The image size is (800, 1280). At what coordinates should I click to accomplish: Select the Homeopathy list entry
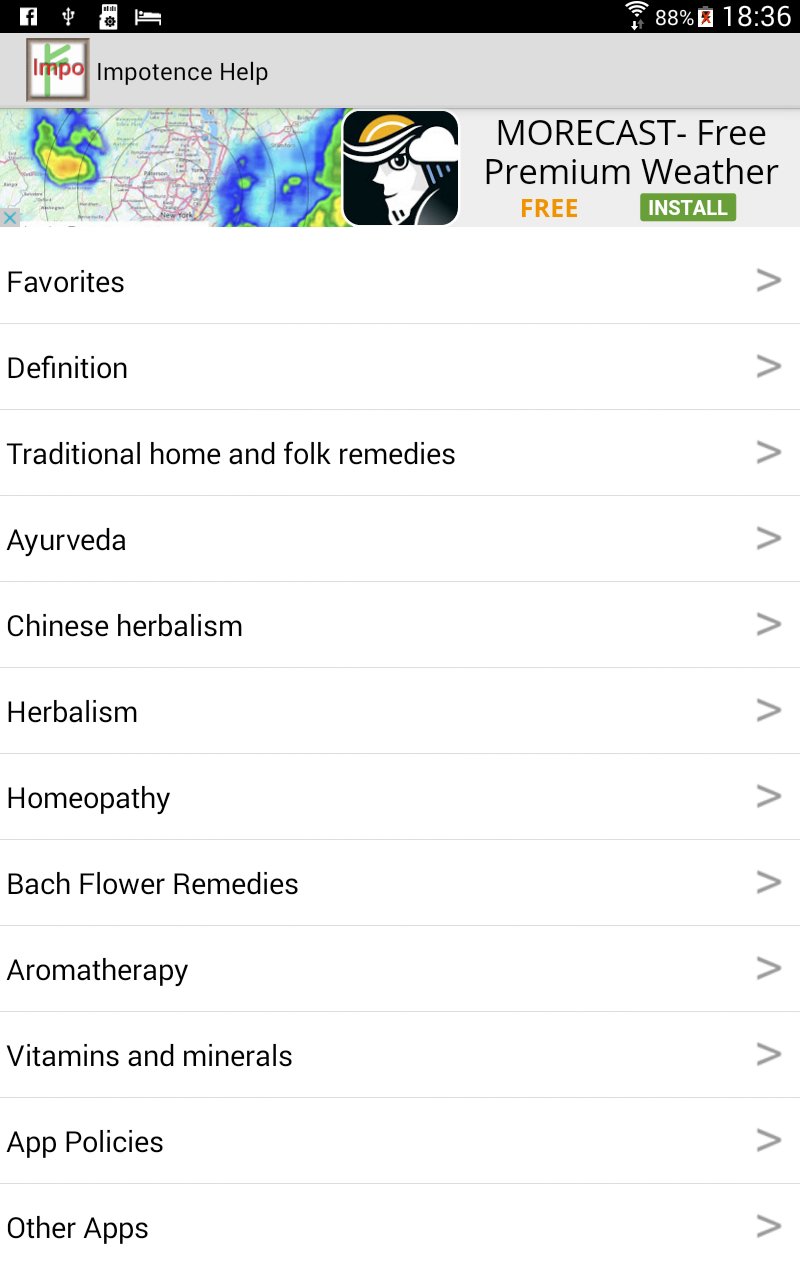click(x=400, y=797)
